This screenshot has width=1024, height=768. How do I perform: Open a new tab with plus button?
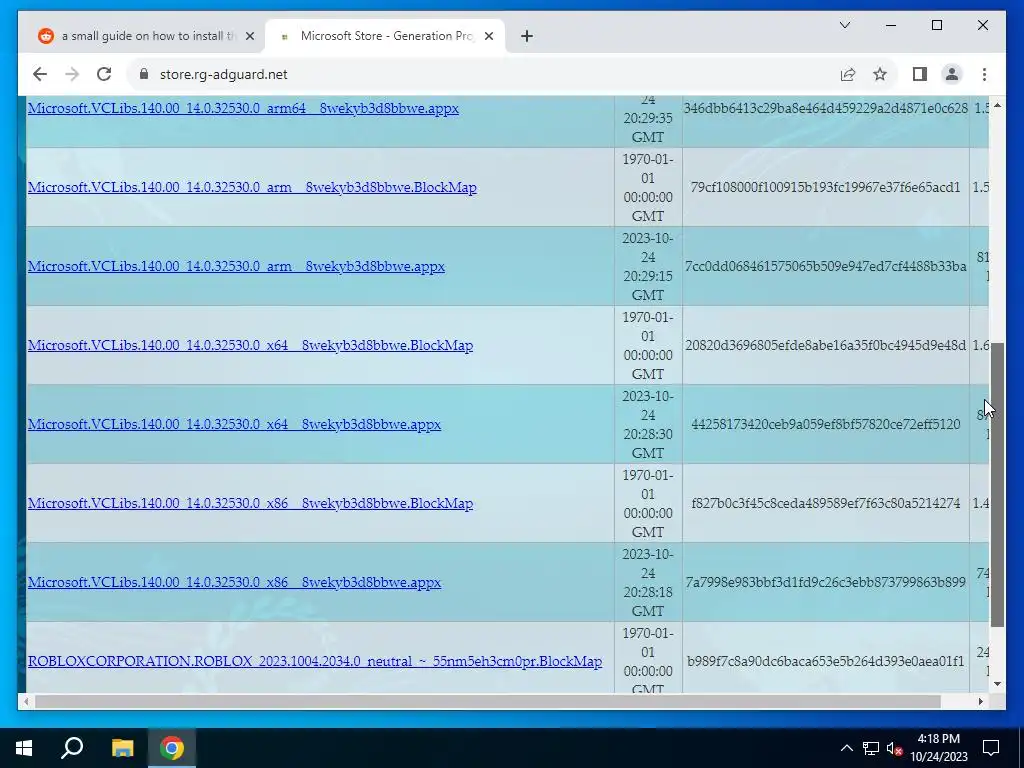click(x=527, y=37)
